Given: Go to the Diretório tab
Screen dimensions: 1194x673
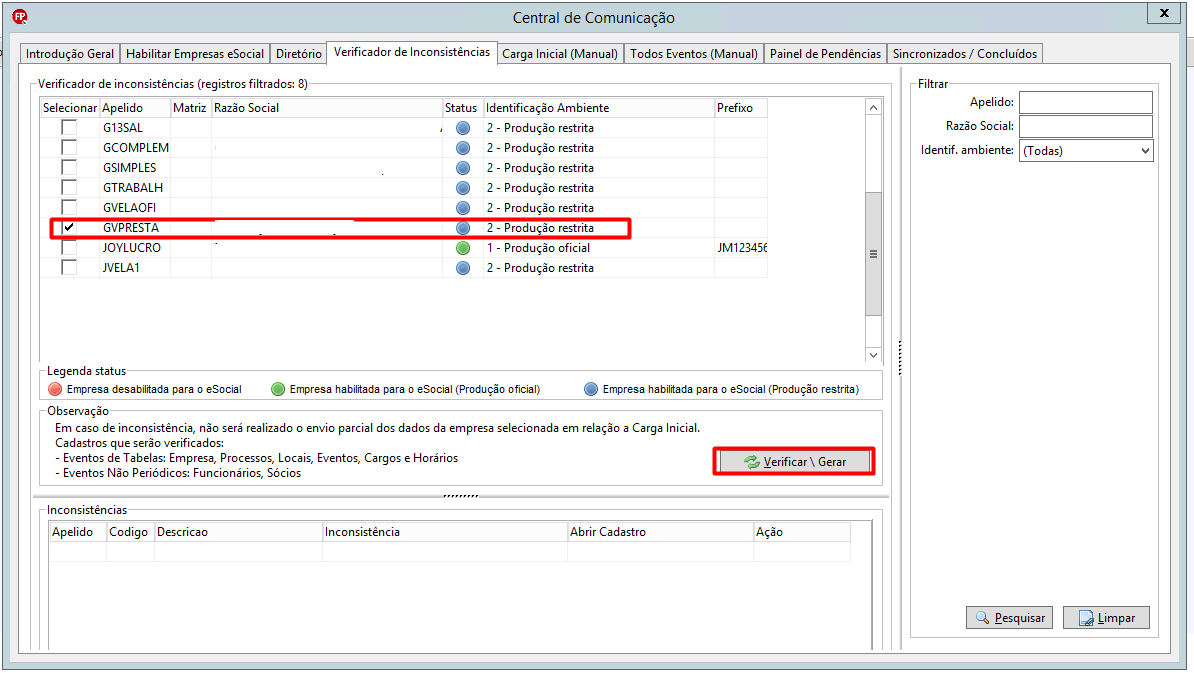Looking at the screenshot, I should (298, 53).
